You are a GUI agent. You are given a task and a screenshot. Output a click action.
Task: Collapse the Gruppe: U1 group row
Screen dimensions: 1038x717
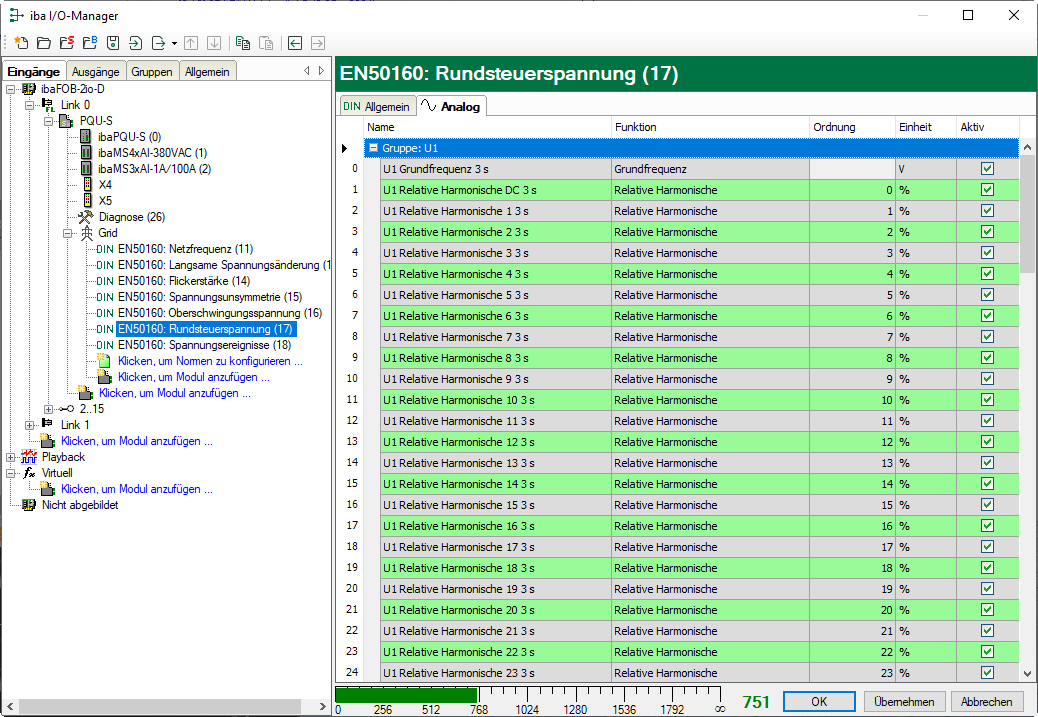373,148
